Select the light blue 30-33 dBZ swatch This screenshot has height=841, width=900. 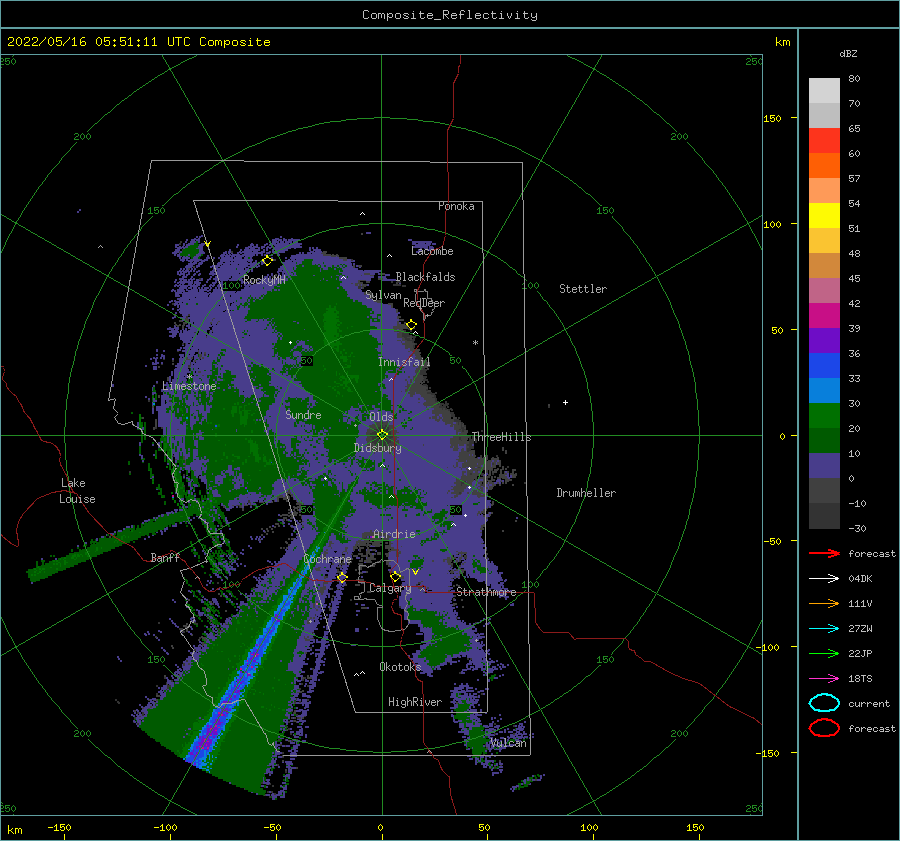(824, 390)
